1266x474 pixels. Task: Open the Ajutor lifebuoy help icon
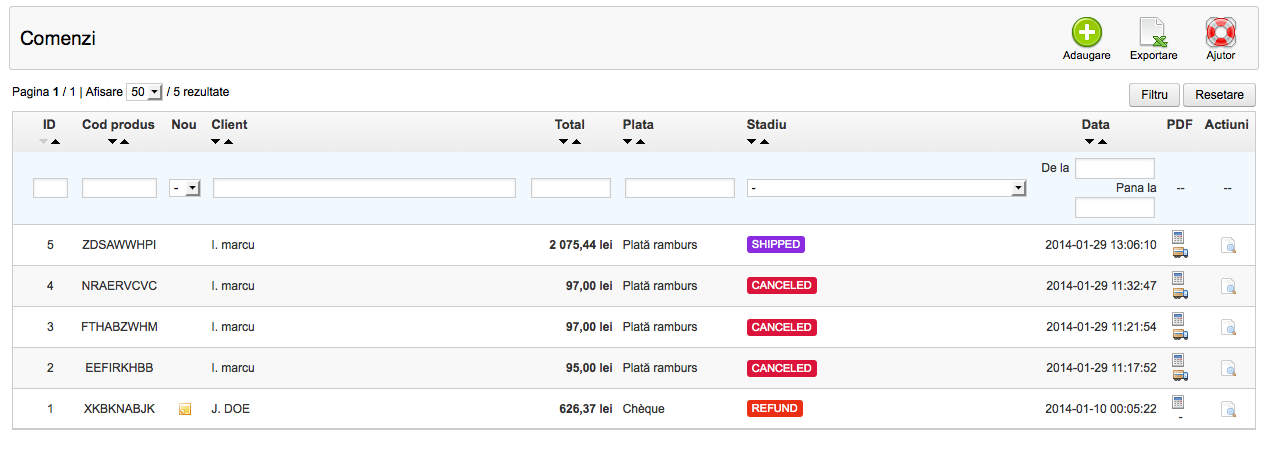[x=1220, y=32]
